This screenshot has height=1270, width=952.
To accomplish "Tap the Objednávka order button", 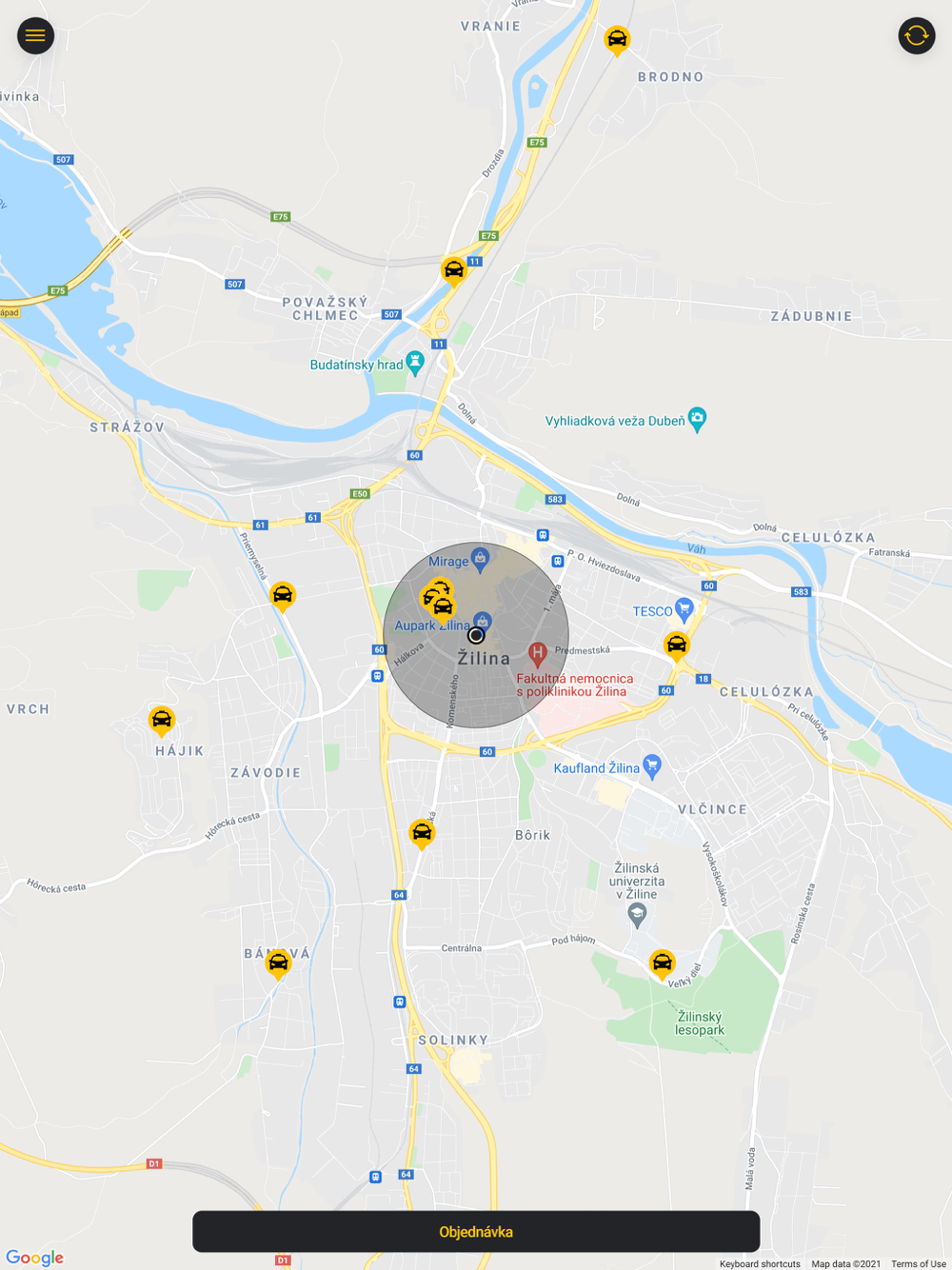I will (x=476, y=1231).
